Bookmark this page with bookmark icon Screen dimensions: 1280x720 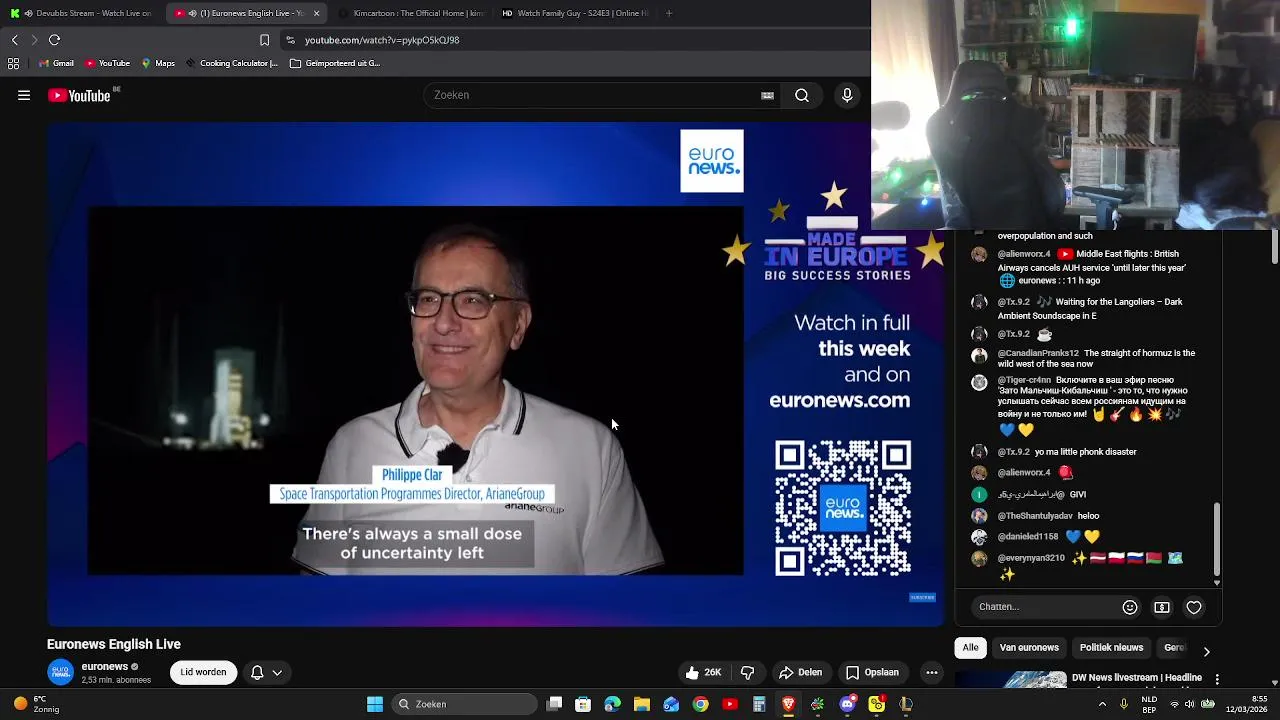(264, 40)
